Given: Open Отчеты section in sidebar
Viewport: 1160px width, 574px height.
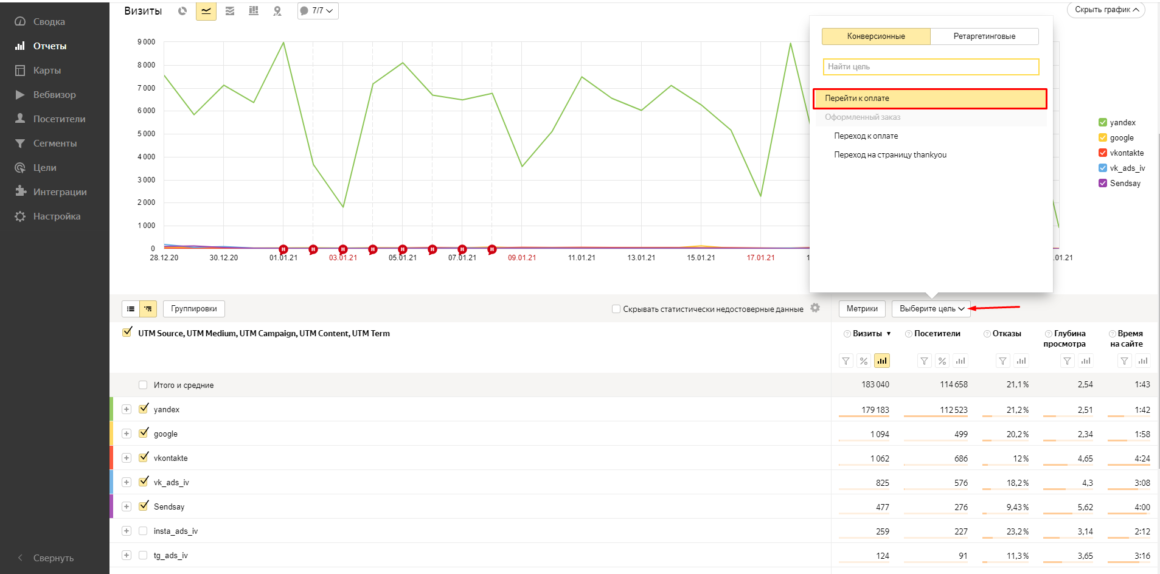Looking at the screenshot, I should [50, 46].
